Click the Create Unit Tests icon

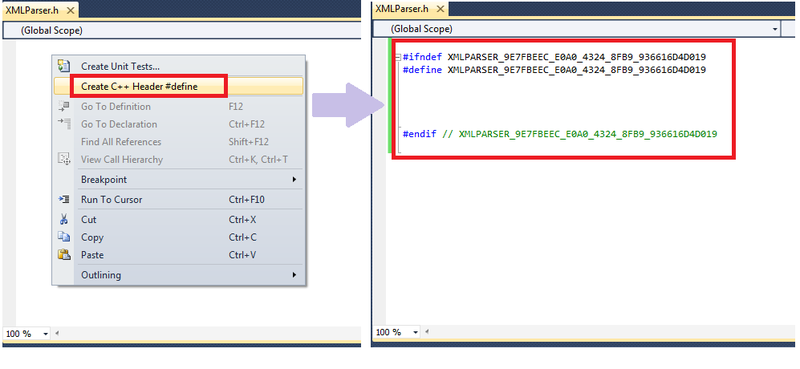coord(64,65)
